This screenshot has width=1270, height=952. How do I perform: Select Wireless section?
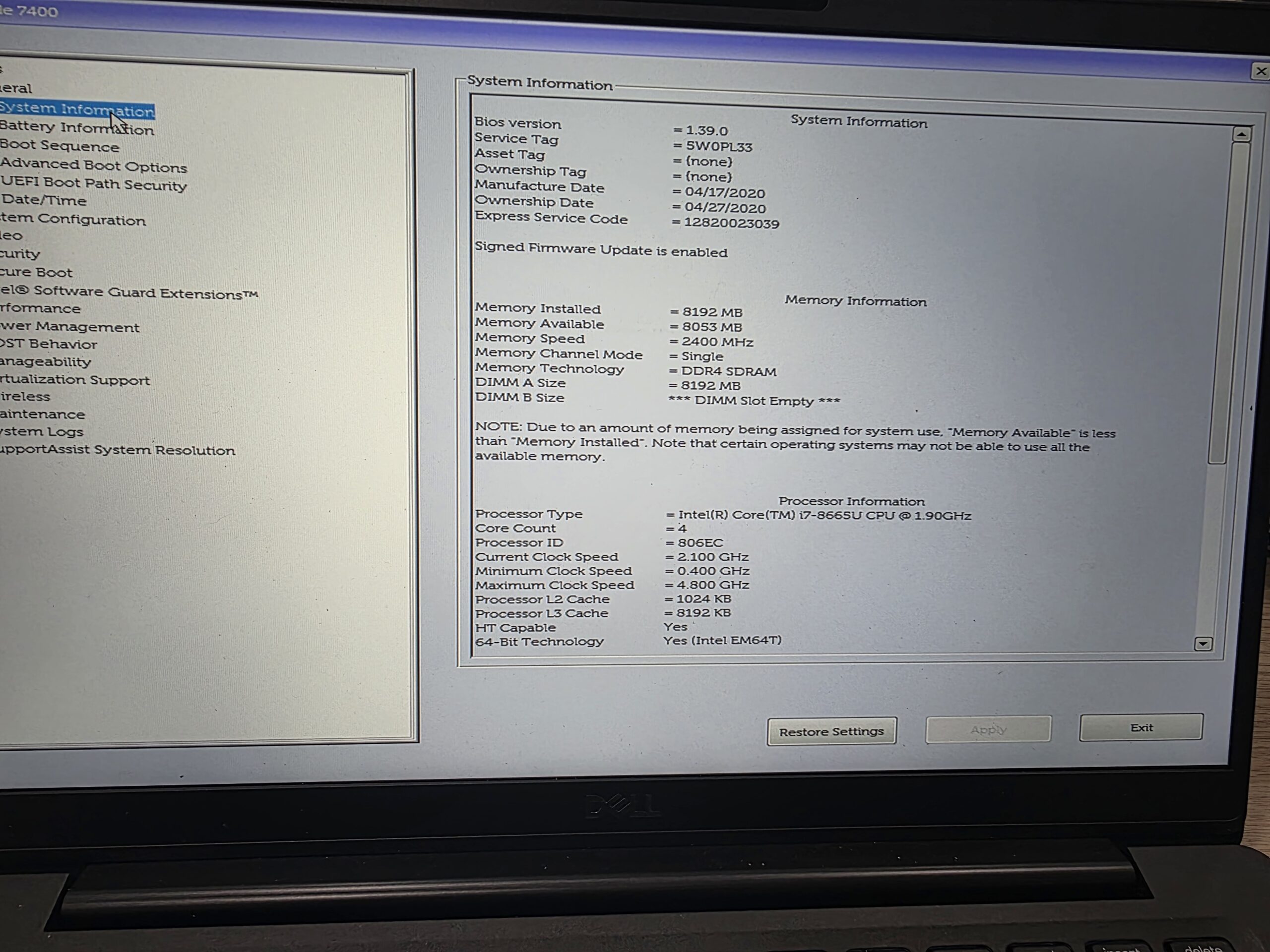tap(25, 397)
